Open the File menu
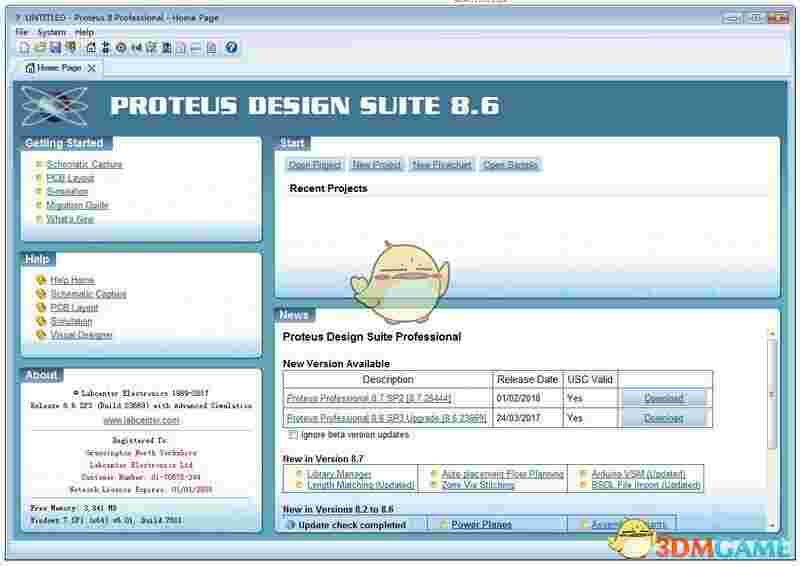 22,32
